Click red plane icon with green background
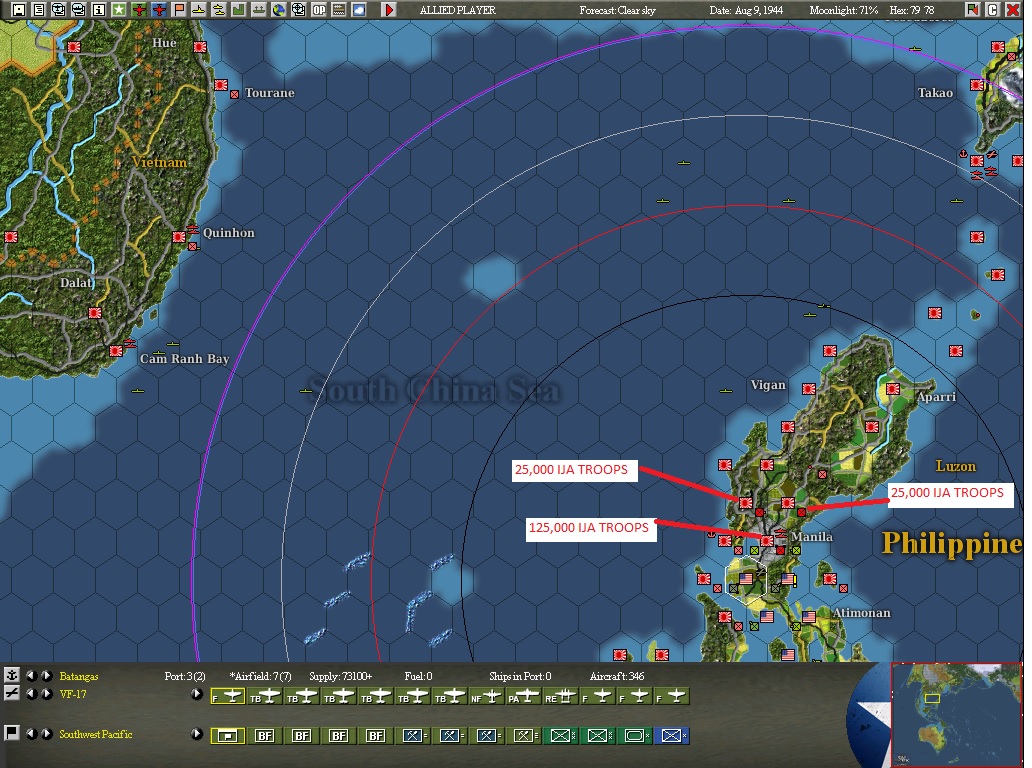Viewport: 1032px width, 768px height. [x=139, y=10]
